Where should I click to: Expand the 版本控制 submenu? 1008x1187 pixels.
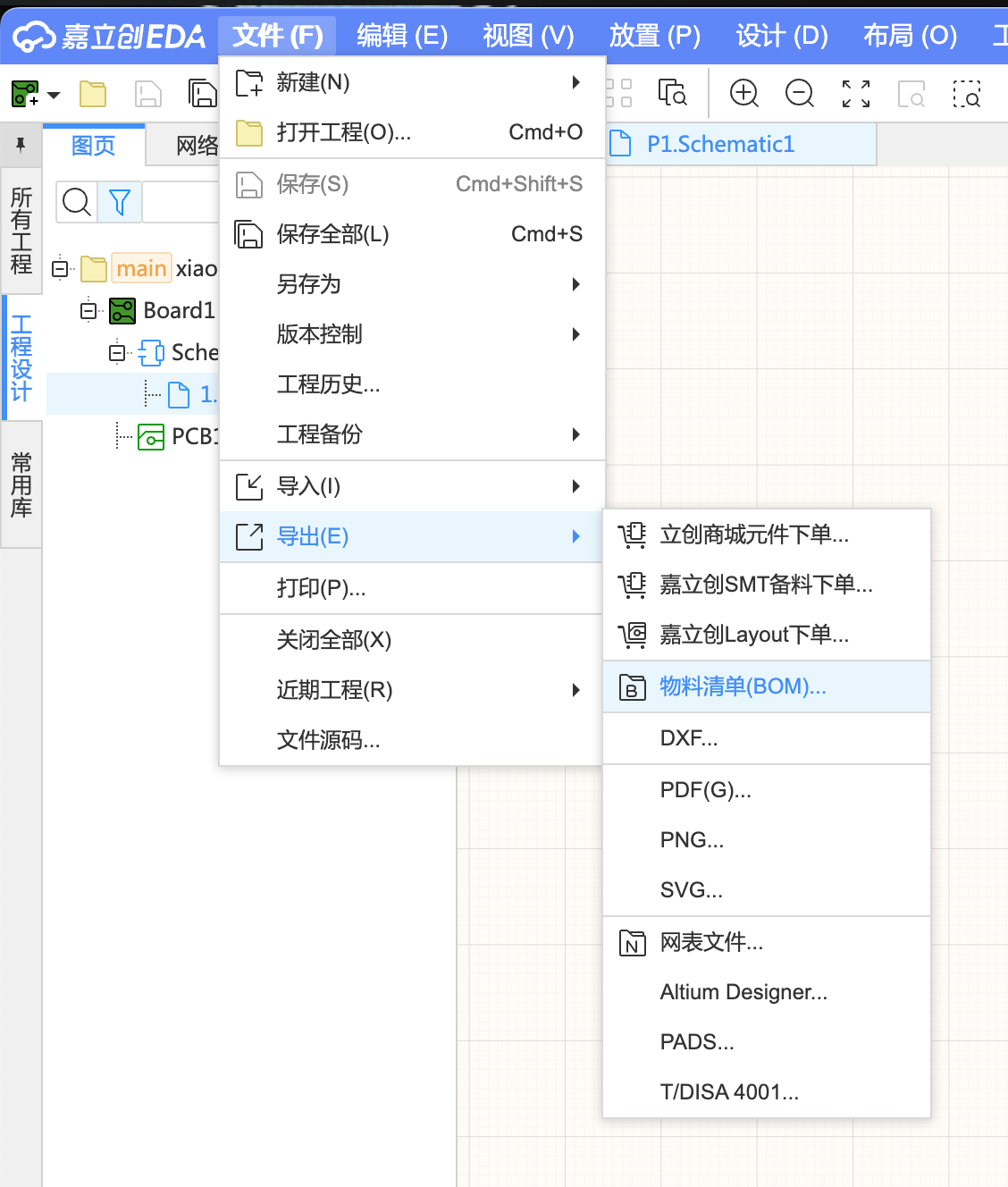click(576, 334)
